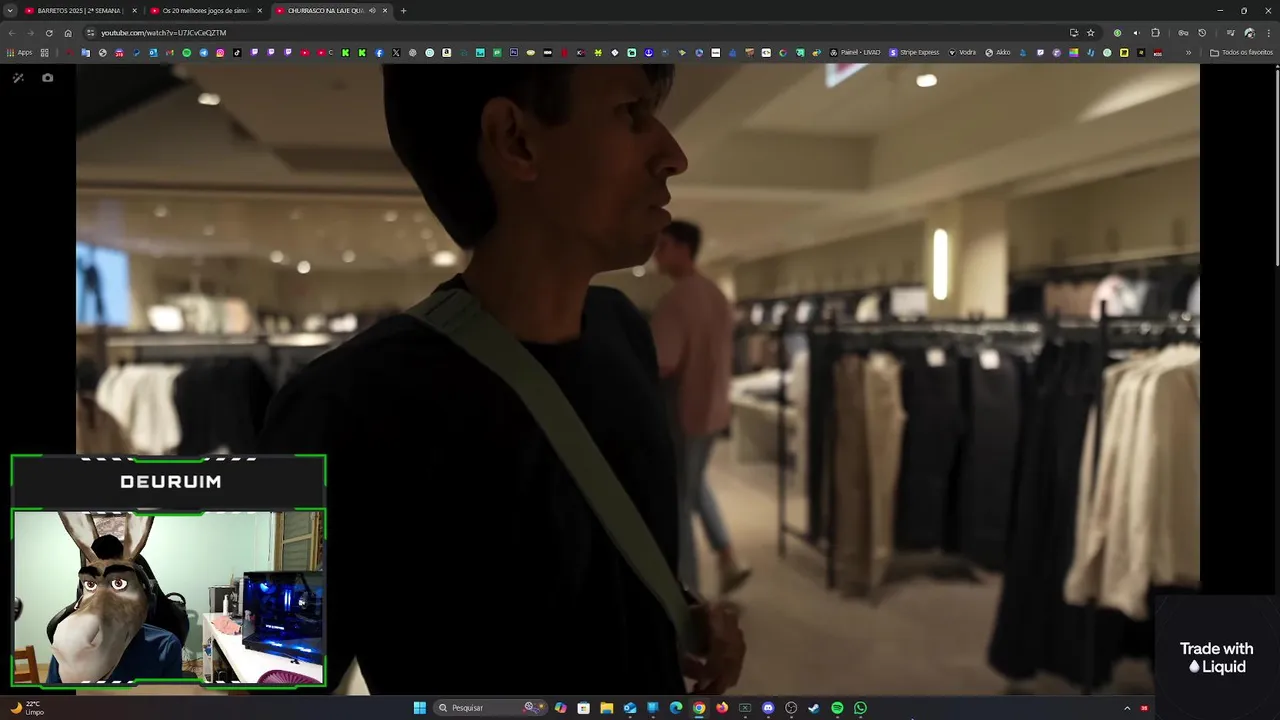The image size is (1280, 720).
Task: Open Spotify bookmark in bookmarks bar
Action: [186, 53]
